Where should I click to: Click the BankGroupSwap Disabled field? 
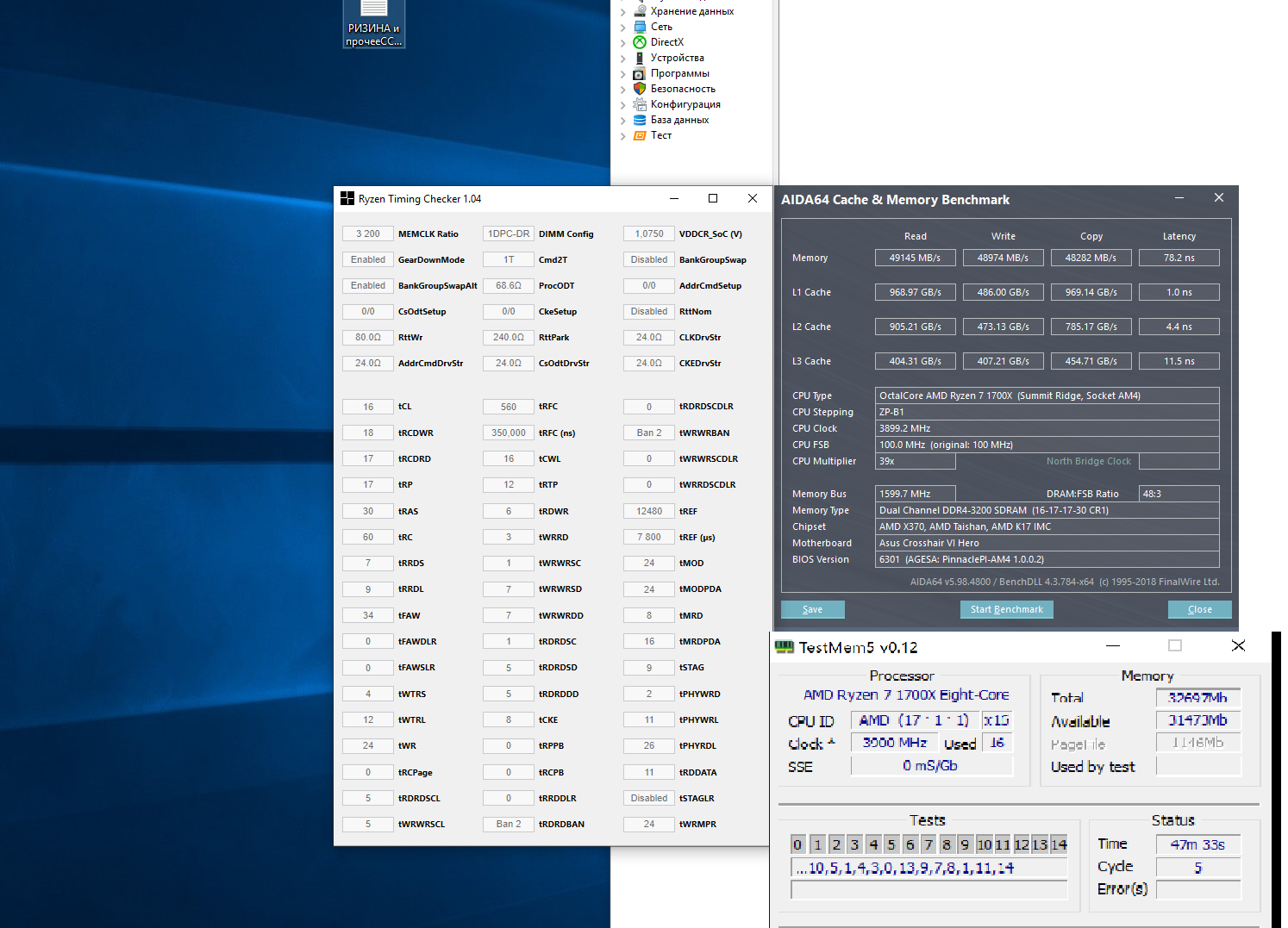[x=649, y=259]
